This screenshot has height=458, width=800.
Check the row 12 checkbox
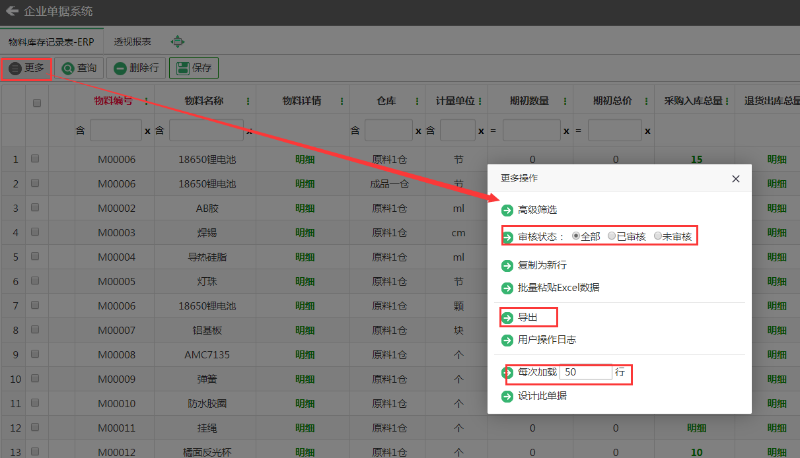(x=35, y=427)
